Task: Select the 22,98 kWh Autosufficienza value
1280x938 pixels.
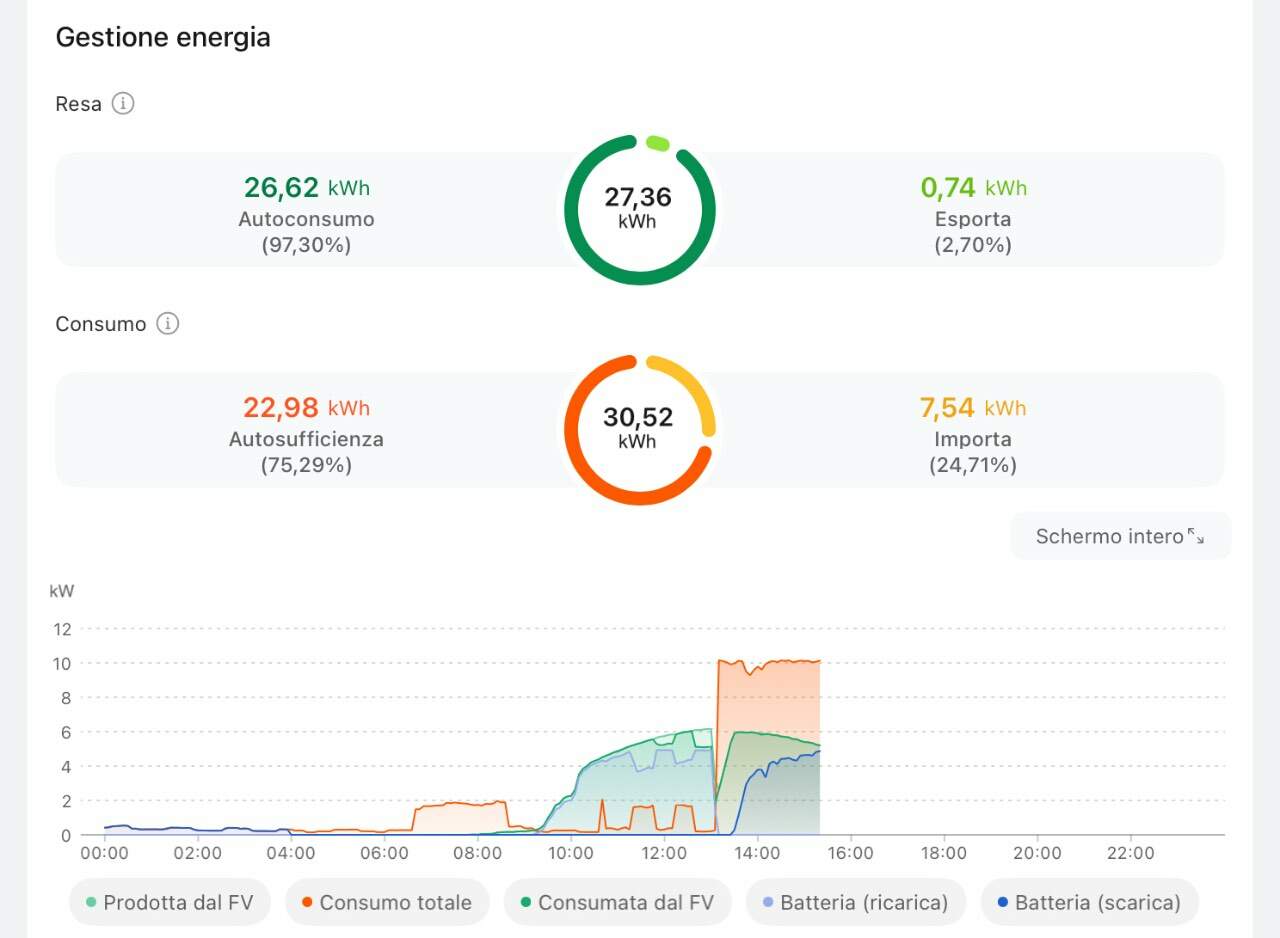Action: click(x=306, y=407)
